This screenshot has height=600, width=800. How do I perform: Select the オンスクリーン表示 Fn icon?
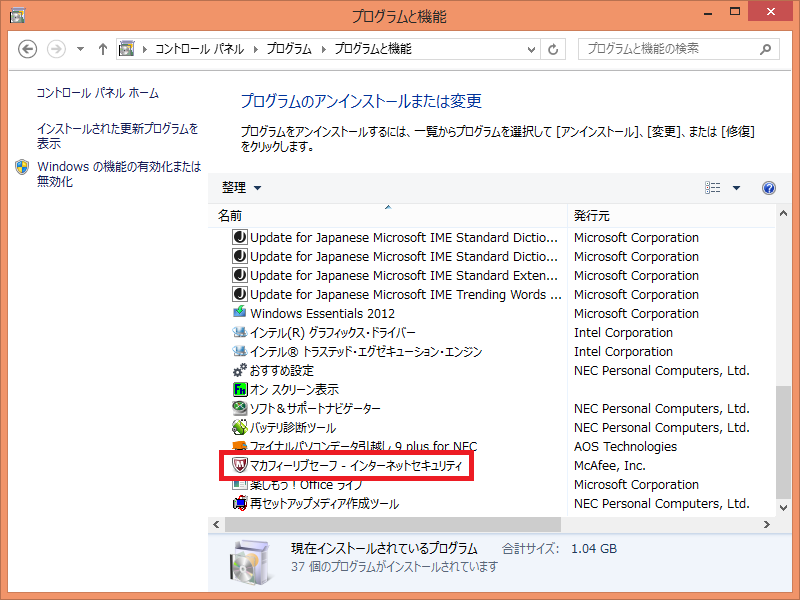pos(238,389)
